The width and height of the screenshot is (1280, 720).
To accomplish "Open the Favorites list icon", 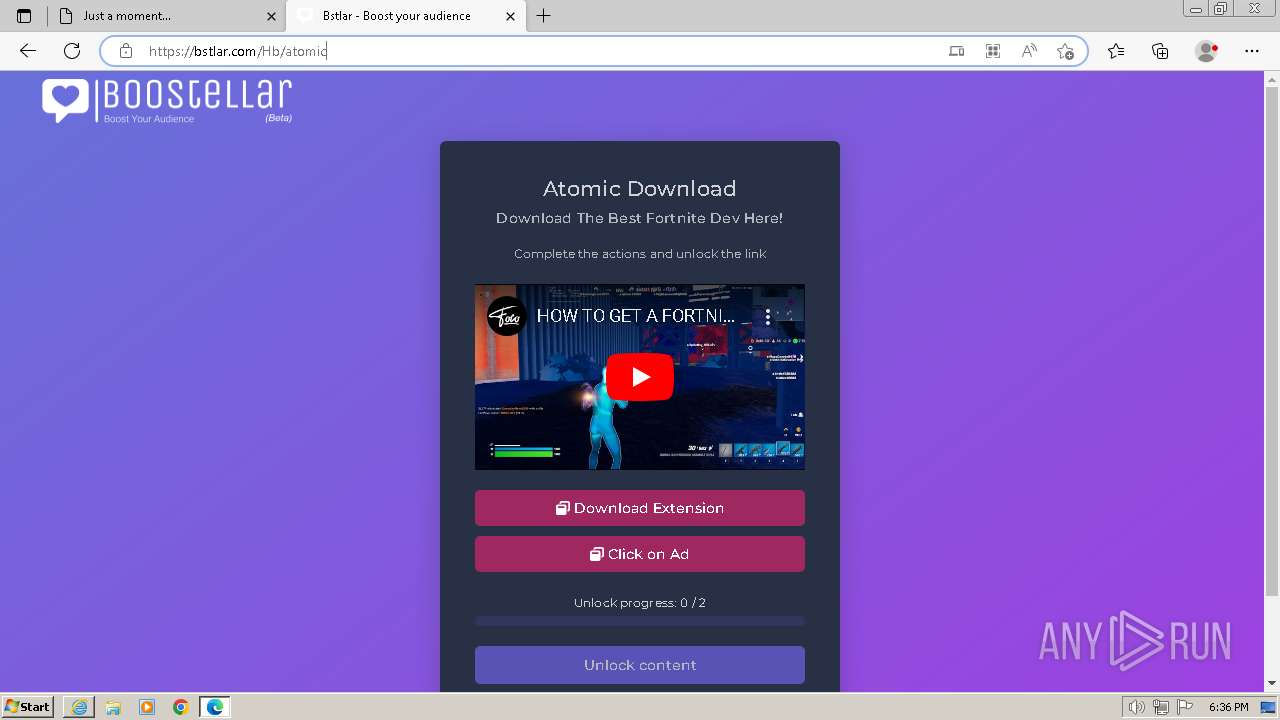I will 1116,51.
